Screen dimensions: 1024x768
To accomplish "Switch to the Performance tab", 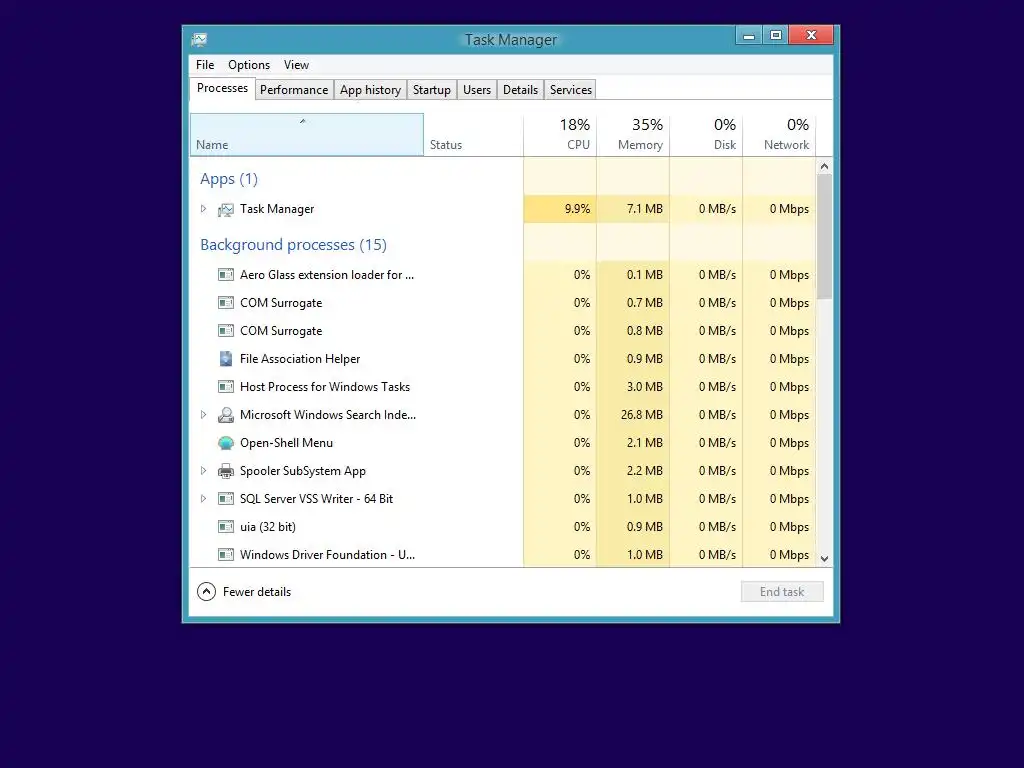I will [294, 90].
